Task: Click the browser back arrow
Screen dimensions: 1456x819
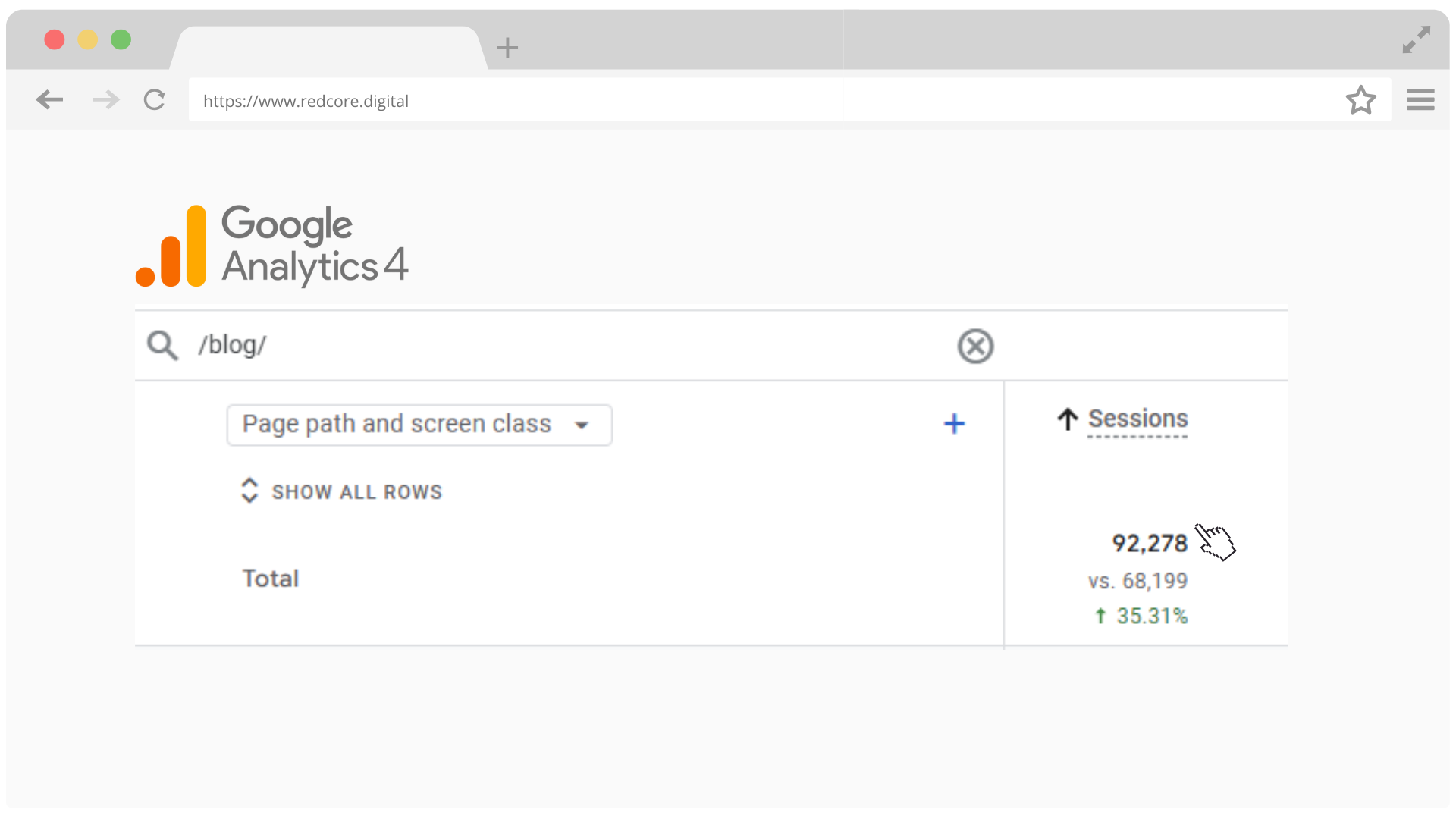Action: [x=49, y=100]
